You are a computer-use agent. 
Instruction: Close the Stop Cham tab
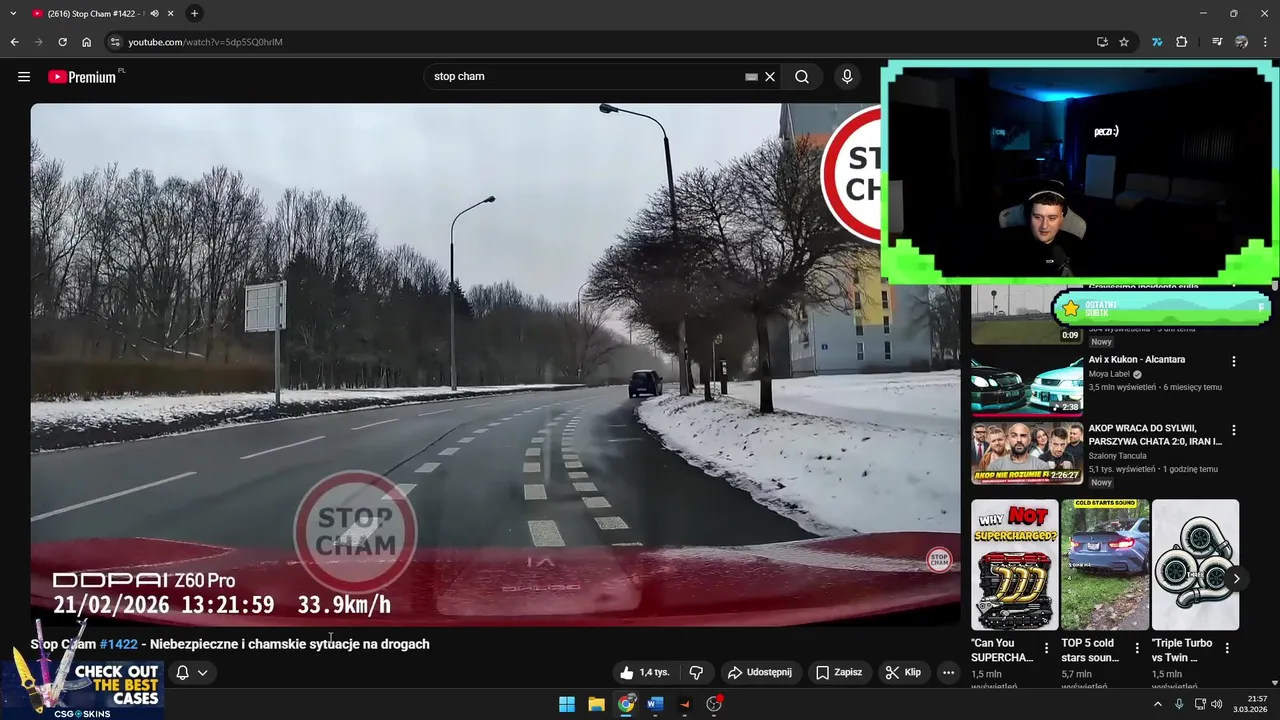170,13
